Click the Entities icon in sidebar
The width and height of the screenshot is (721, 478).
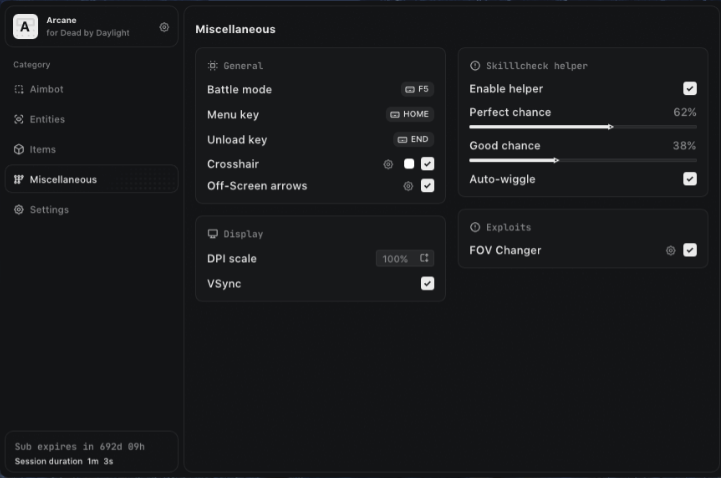point(19,120)
